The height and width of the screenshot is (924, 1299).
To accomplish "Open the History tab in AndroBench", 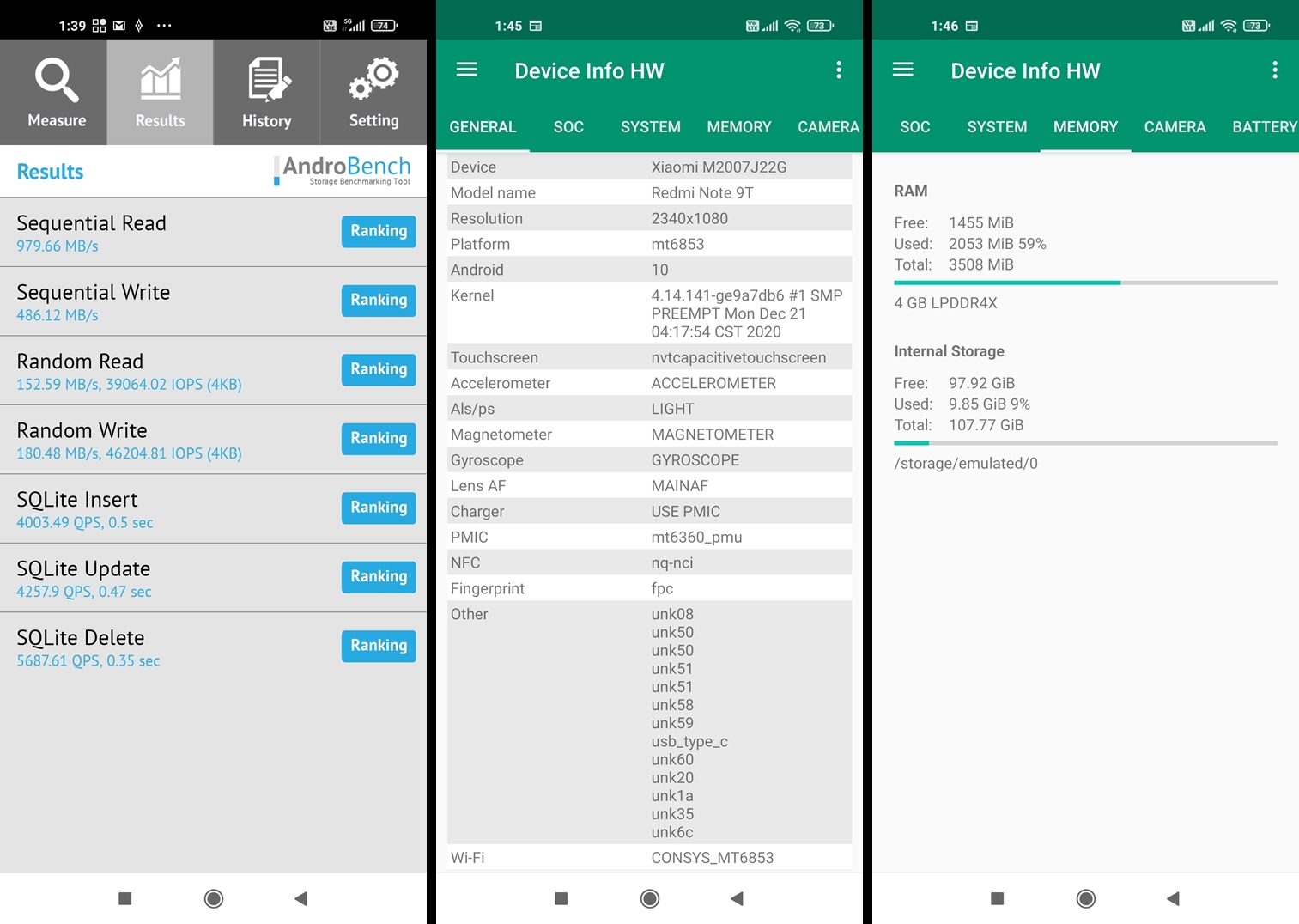I will (266, 92).
